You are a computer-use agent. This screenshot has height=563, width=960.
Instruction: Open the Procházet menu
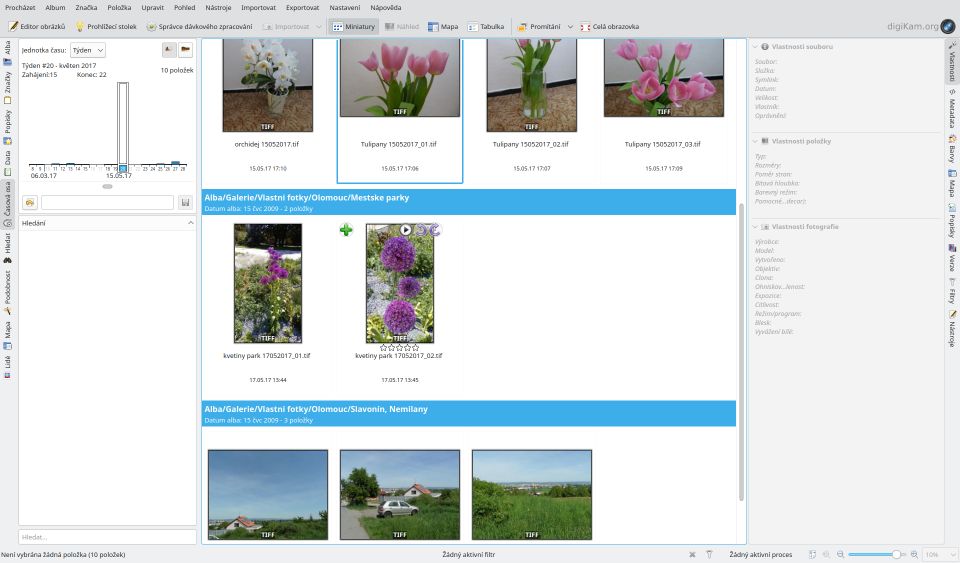(x=20, y=7)
